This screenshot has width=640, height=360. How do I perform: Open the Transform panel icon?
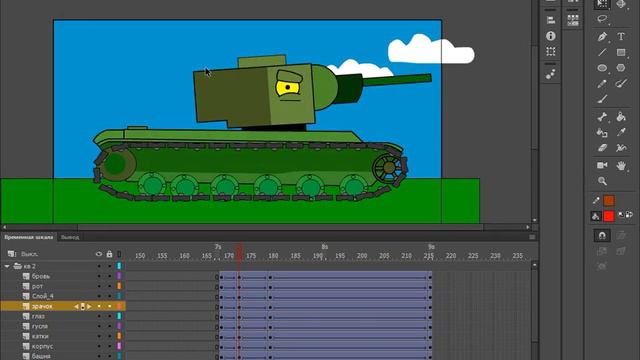point(551,51)
